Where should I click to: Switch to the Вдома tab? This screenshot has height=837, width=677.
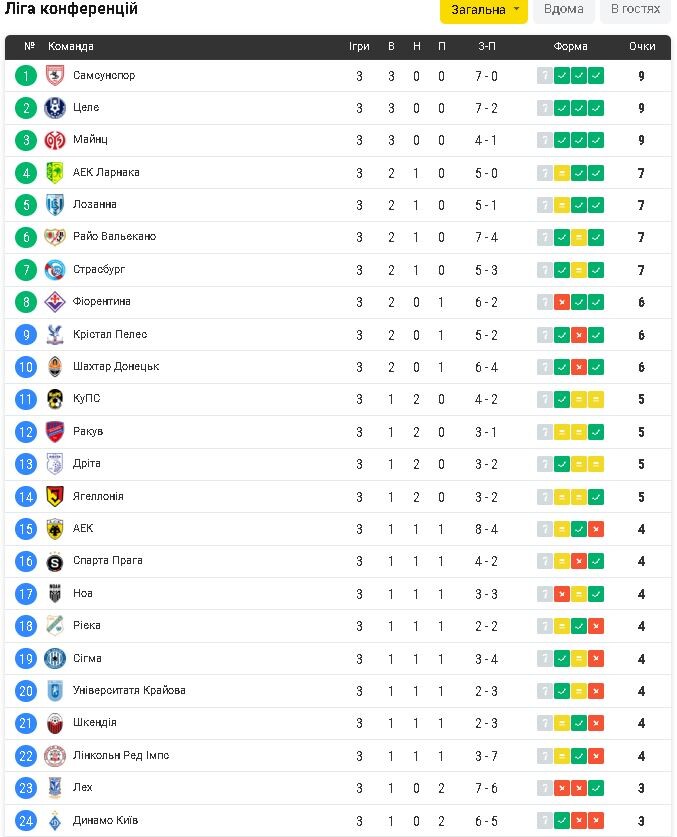coord(564,10)
